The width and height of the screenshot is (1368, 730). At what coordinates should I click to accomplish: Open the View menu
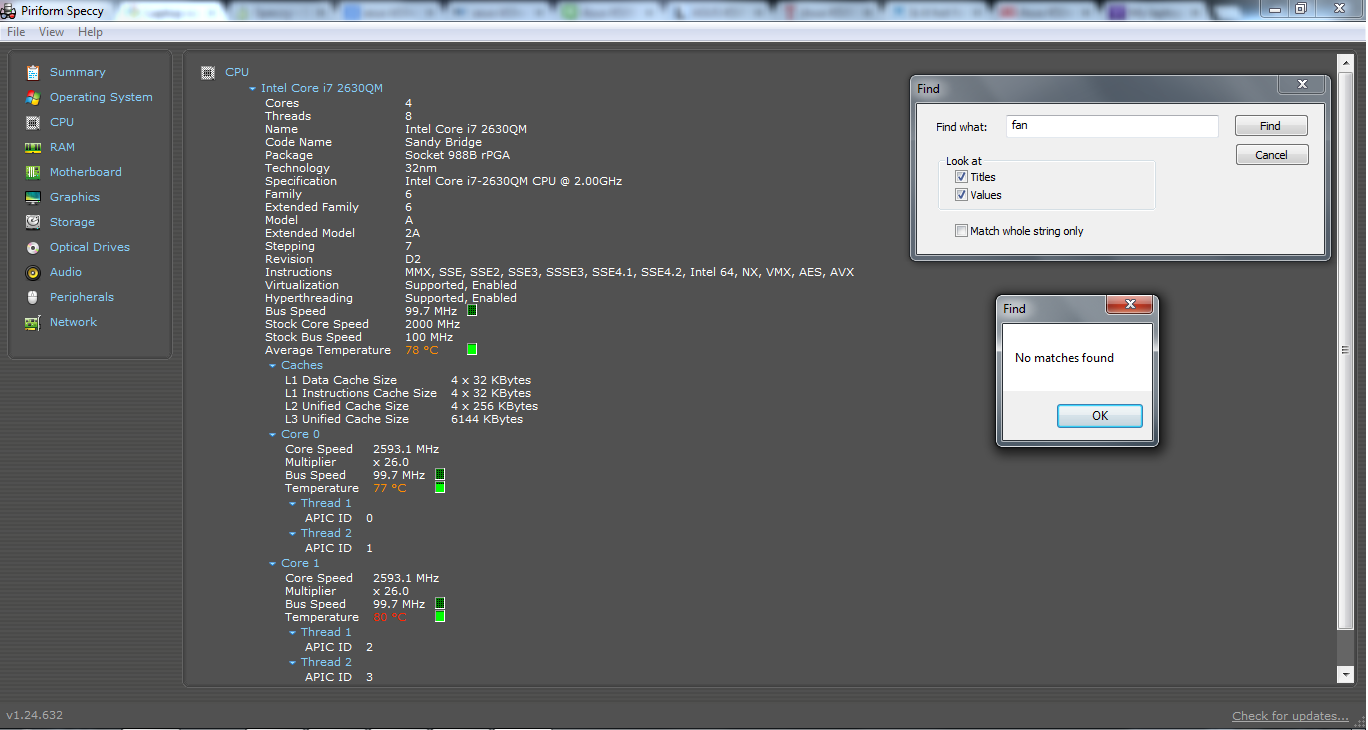pos(51,32)
